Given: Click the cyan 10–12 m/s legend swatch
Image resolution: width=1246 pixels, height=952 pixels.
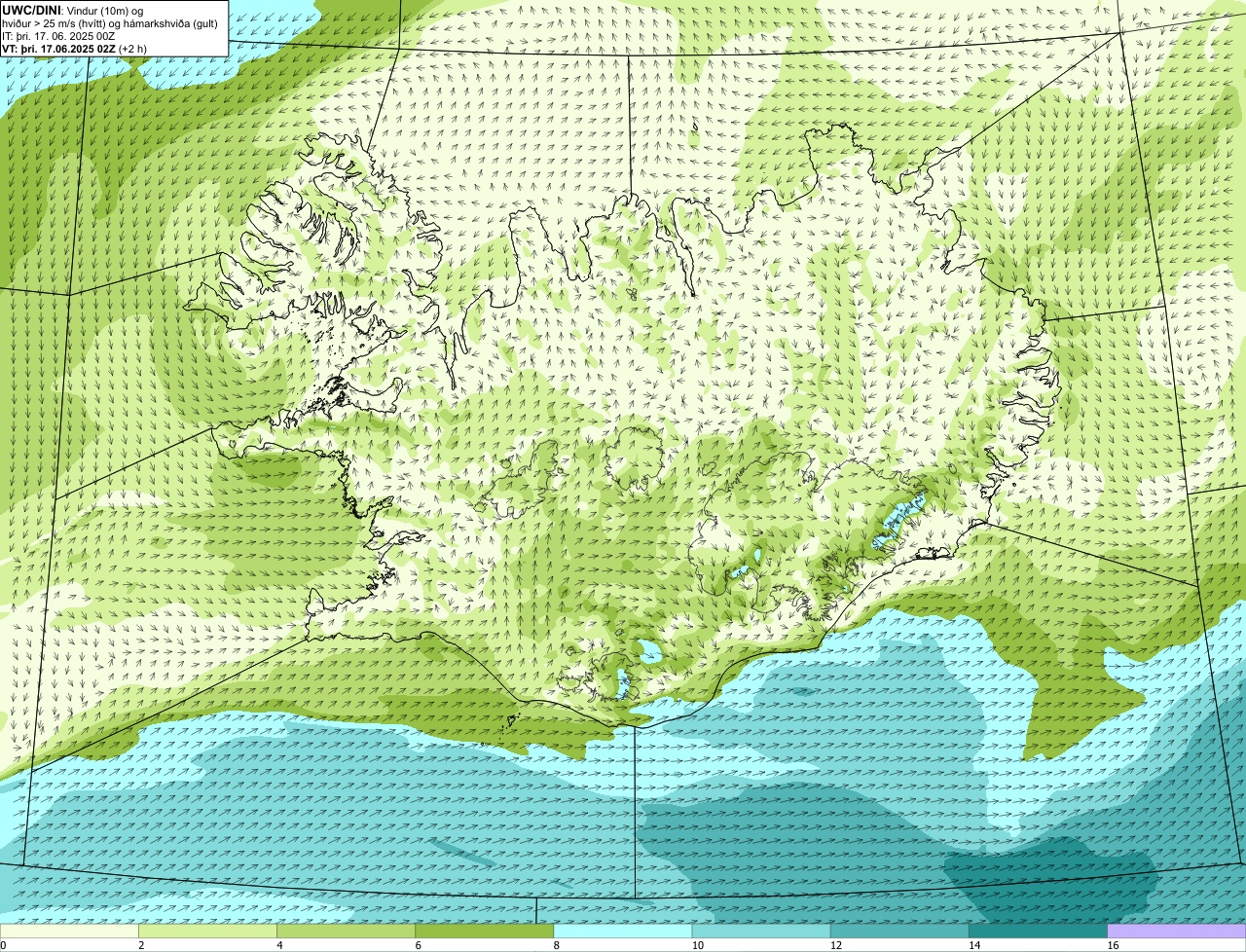Looking at the screenshot, I should (761, 931).
